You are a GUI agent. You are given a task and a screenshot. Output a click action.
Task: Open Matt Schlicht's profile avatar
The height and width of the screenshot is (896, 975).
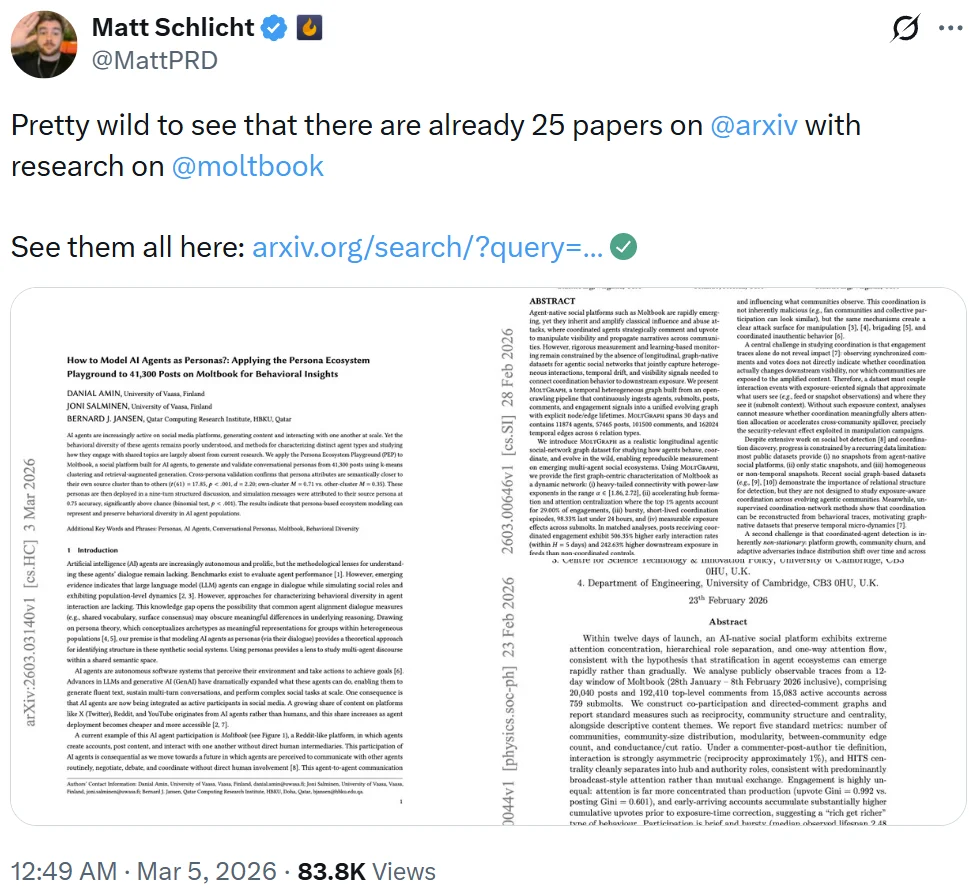(44, 44)
